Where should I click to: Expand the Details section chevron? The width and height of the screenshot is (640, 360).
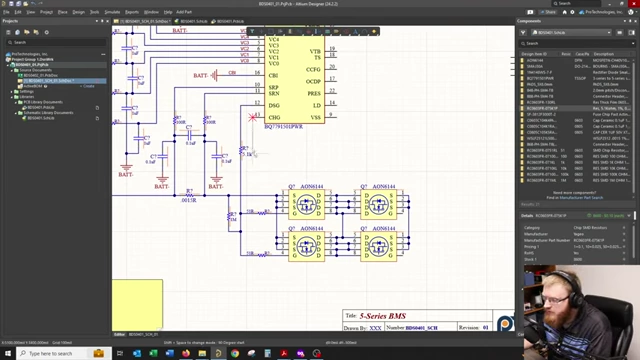629,216
